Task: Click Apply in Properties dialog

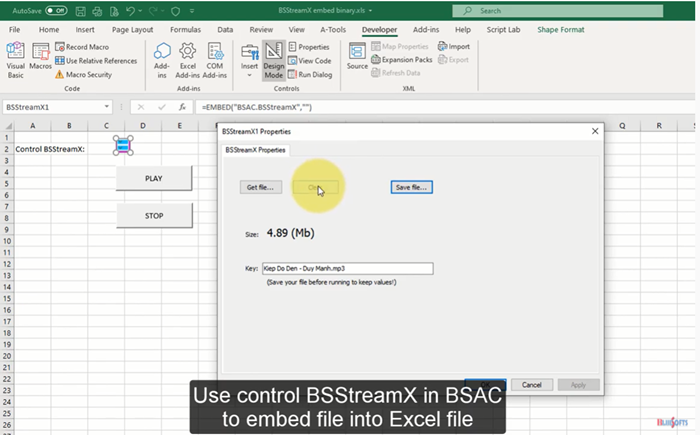Action: click(x=579, y=385)
